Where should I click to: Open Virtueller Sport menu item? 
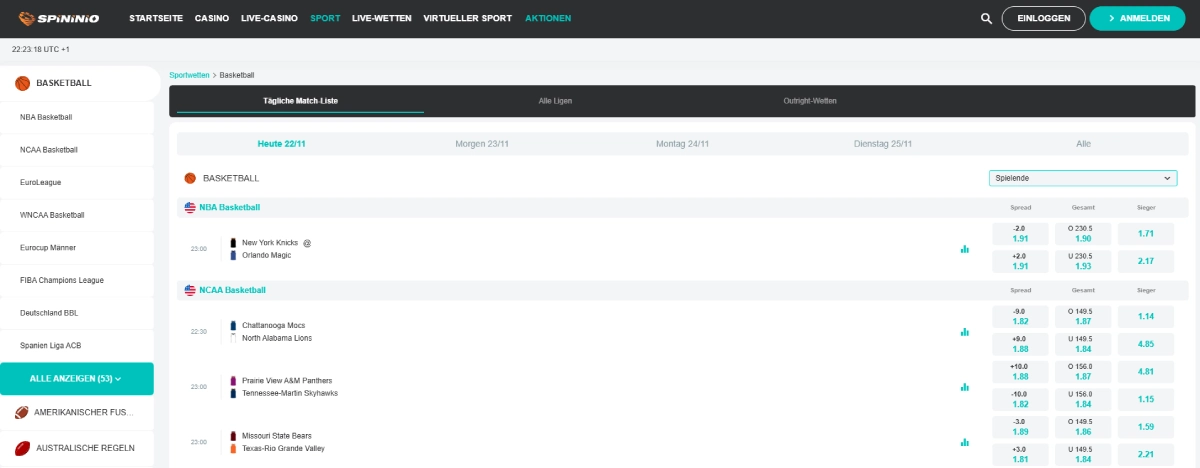[x=468, y=18]
